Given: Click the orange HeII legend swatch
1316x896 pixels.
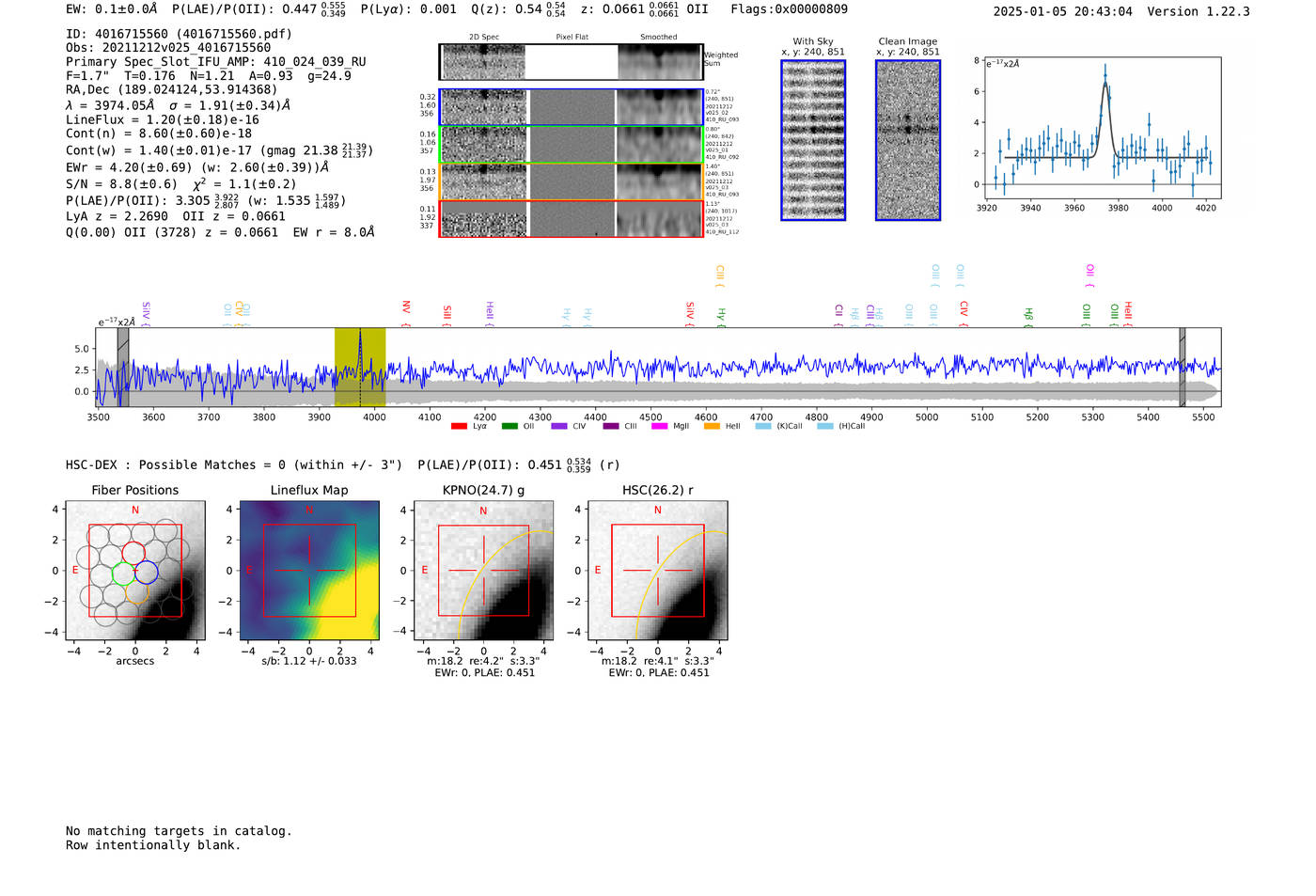Looking at the screenshot, I should click(x=712, y=427).
